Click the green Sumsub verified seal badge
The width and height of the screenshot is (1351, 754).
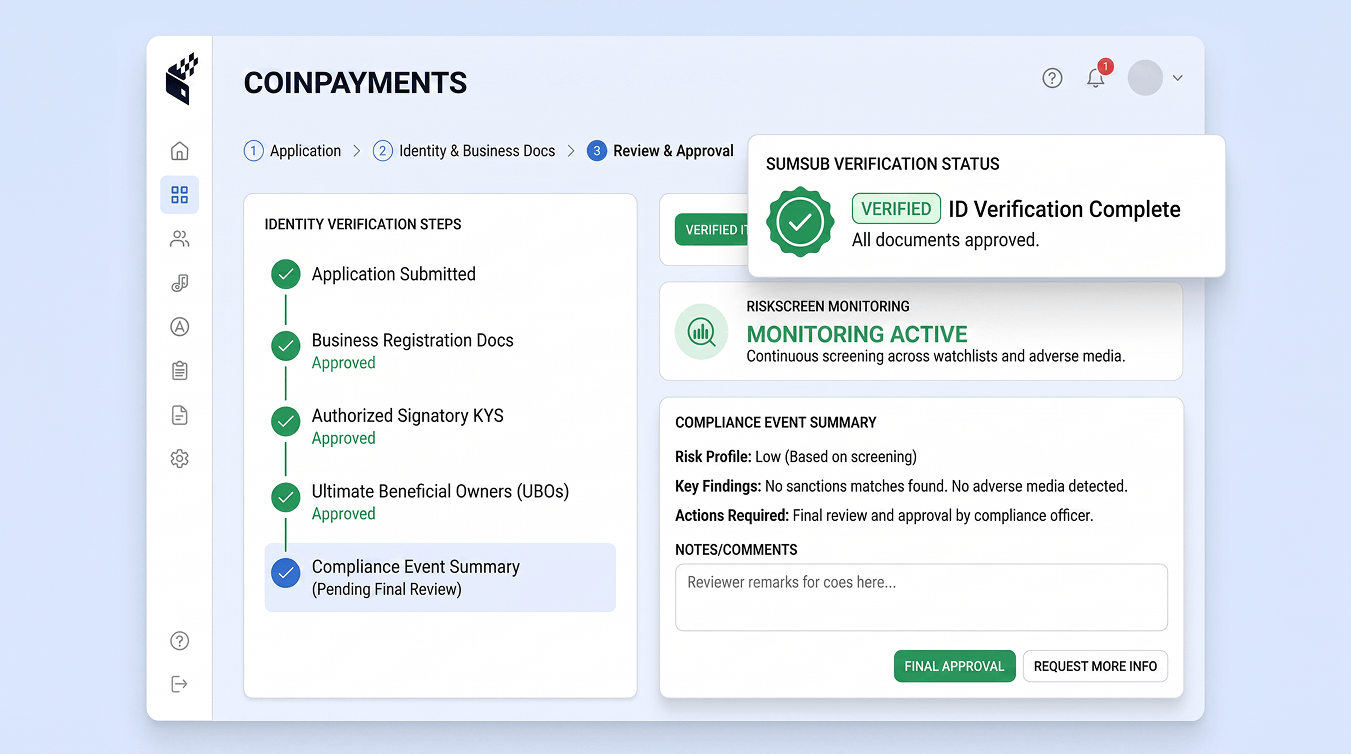pos(800,222)
